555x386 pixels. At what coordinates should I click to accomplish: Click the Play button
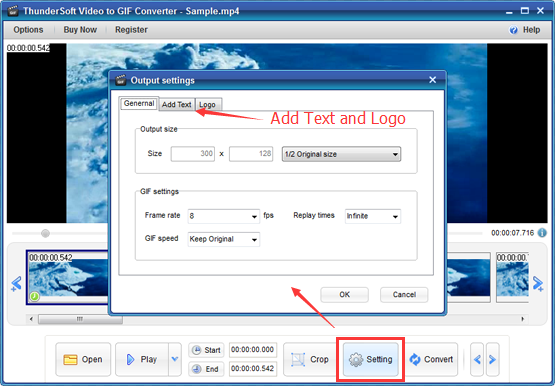(x=142, y=359)
